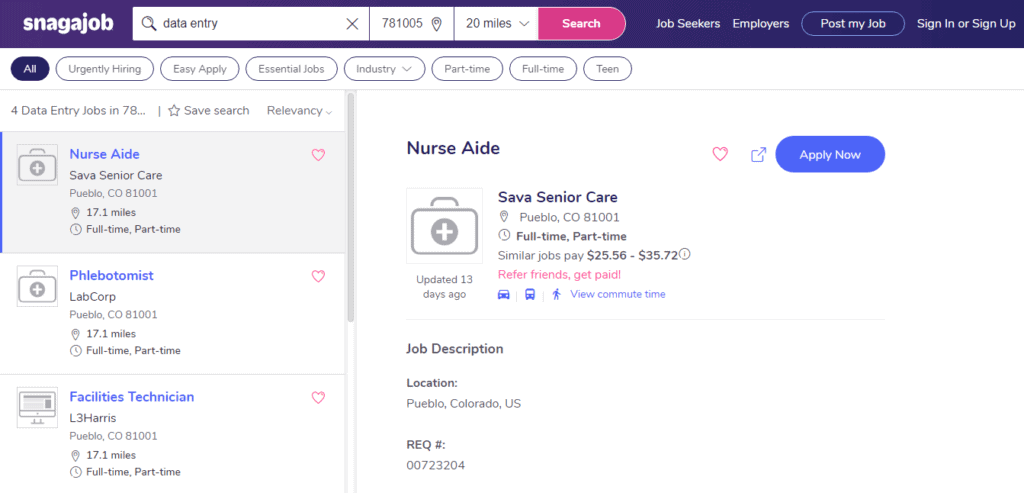
Task: Click Post my Job button
Action: pyautogui.click(x=853, y=24)
